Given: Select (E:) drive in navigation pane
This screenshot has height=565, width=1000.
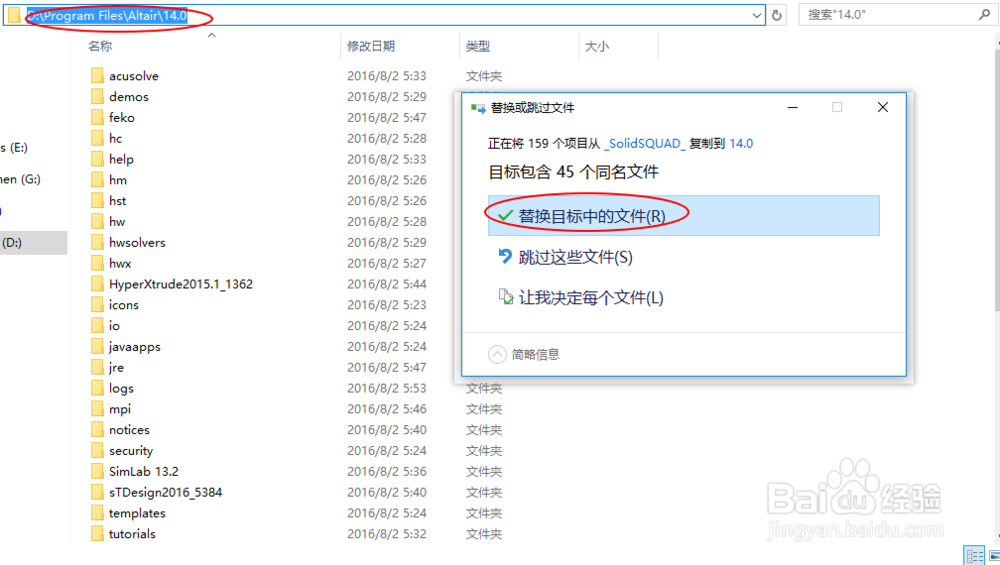Looking at the screenshot, I should tap(14, 148).
